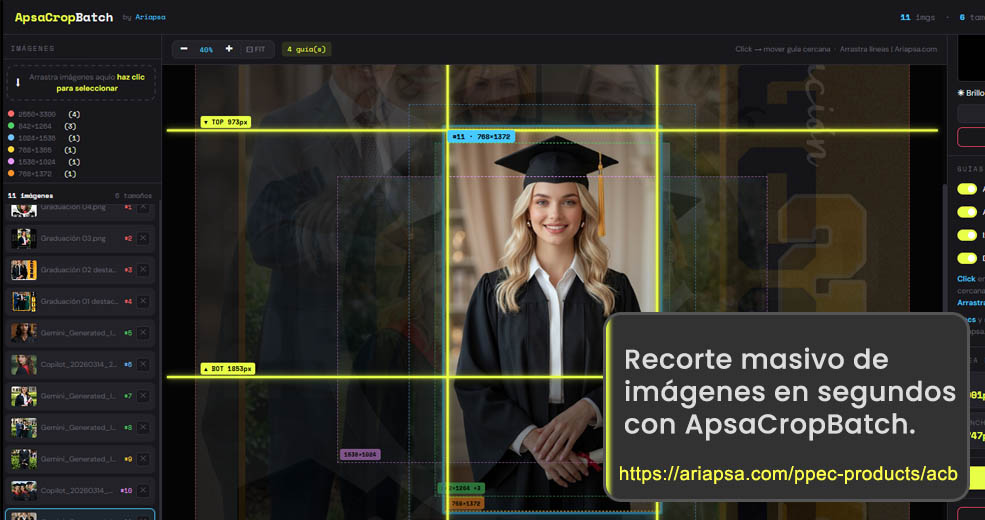Click the X on Gemini image #9
The width and height of the screenshot is (985, 520).
click(143, 459)
